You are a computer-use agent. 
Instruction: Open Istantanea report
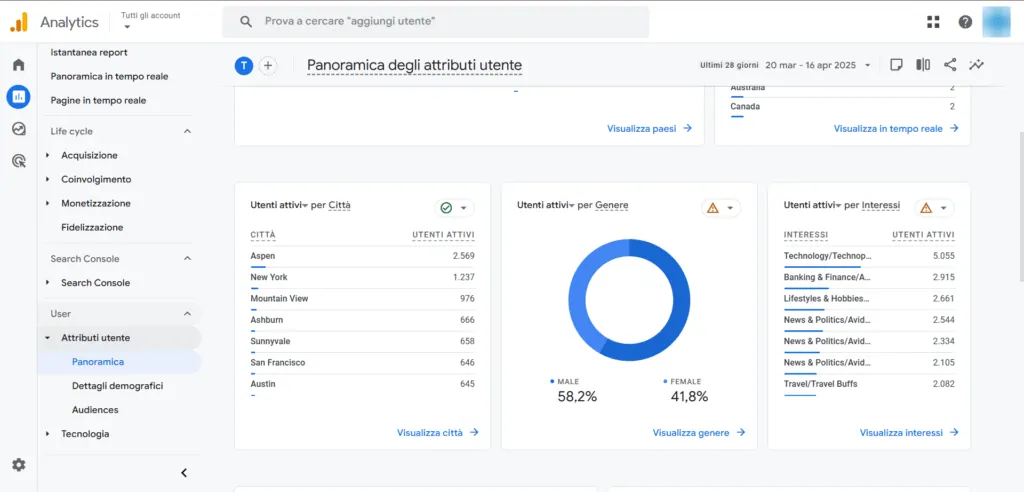coord(89,52)
